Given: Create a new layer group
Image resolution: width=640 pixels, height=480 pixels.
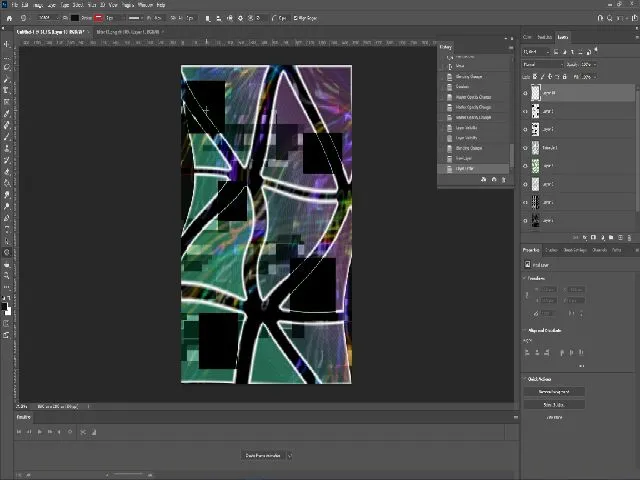Looking at the screenshot, I should 611,238.
